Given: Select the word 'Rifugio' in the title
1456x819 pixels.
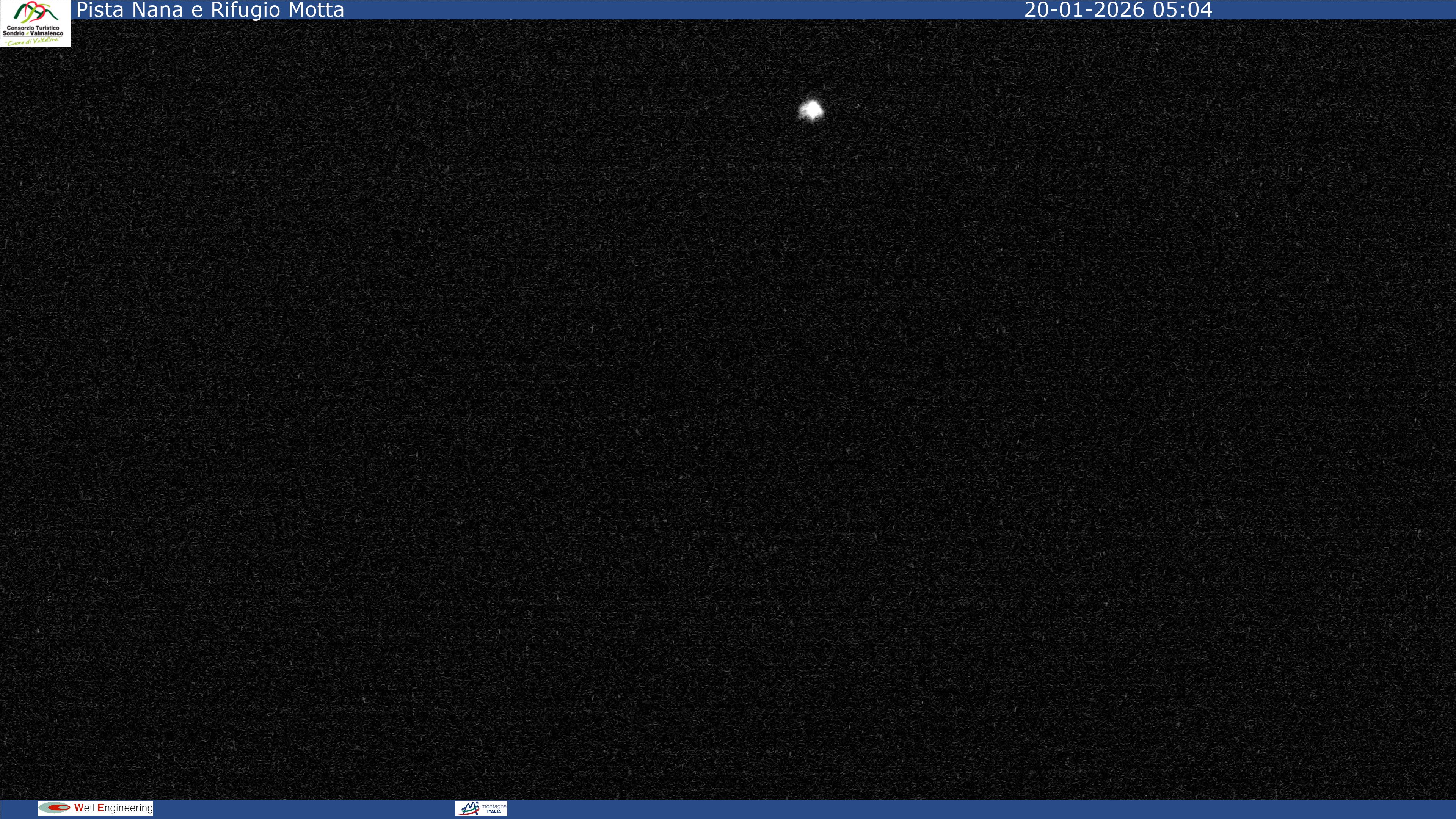Looking at the screenshot, I should coord(246,10).
